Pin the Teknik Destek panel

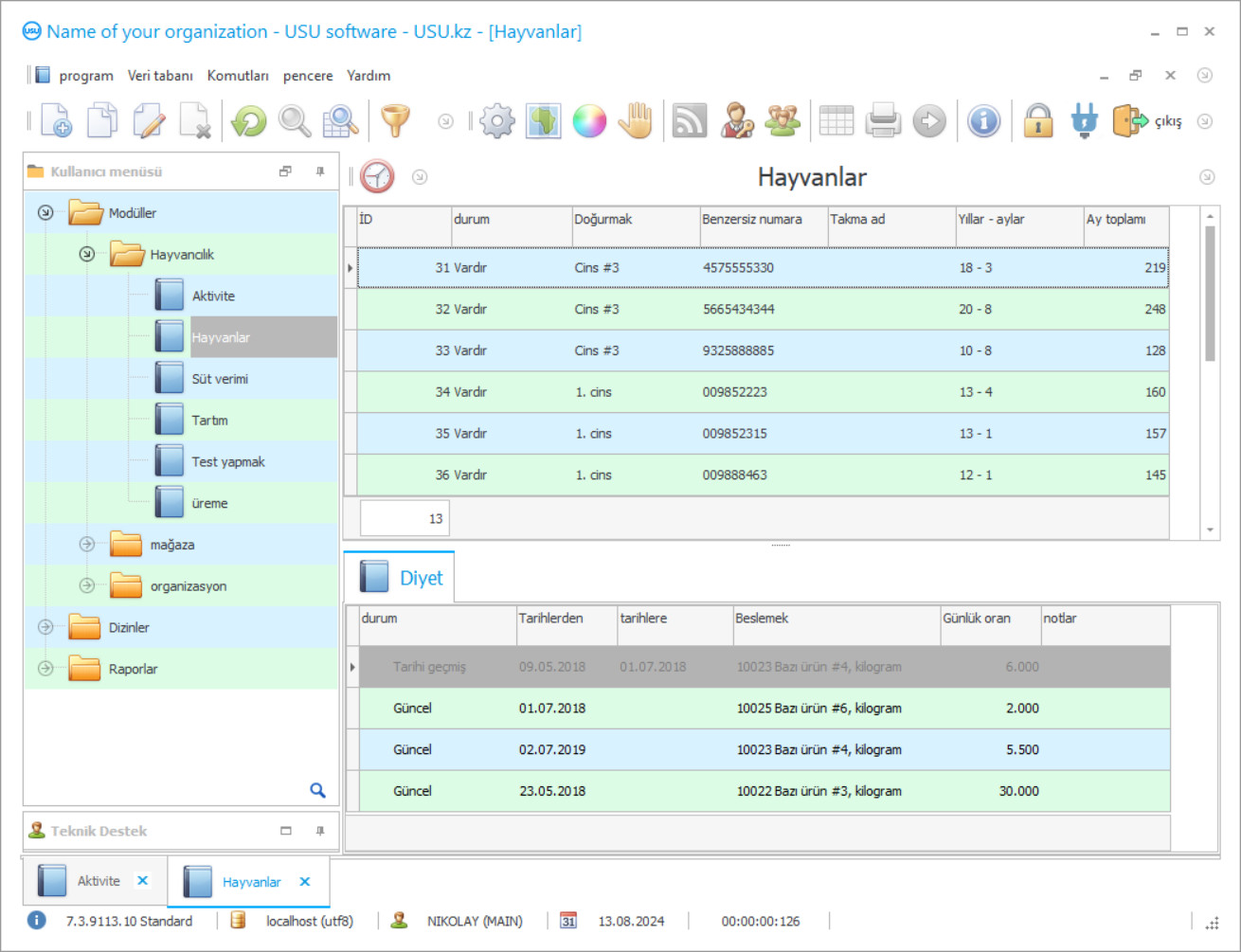320,831
